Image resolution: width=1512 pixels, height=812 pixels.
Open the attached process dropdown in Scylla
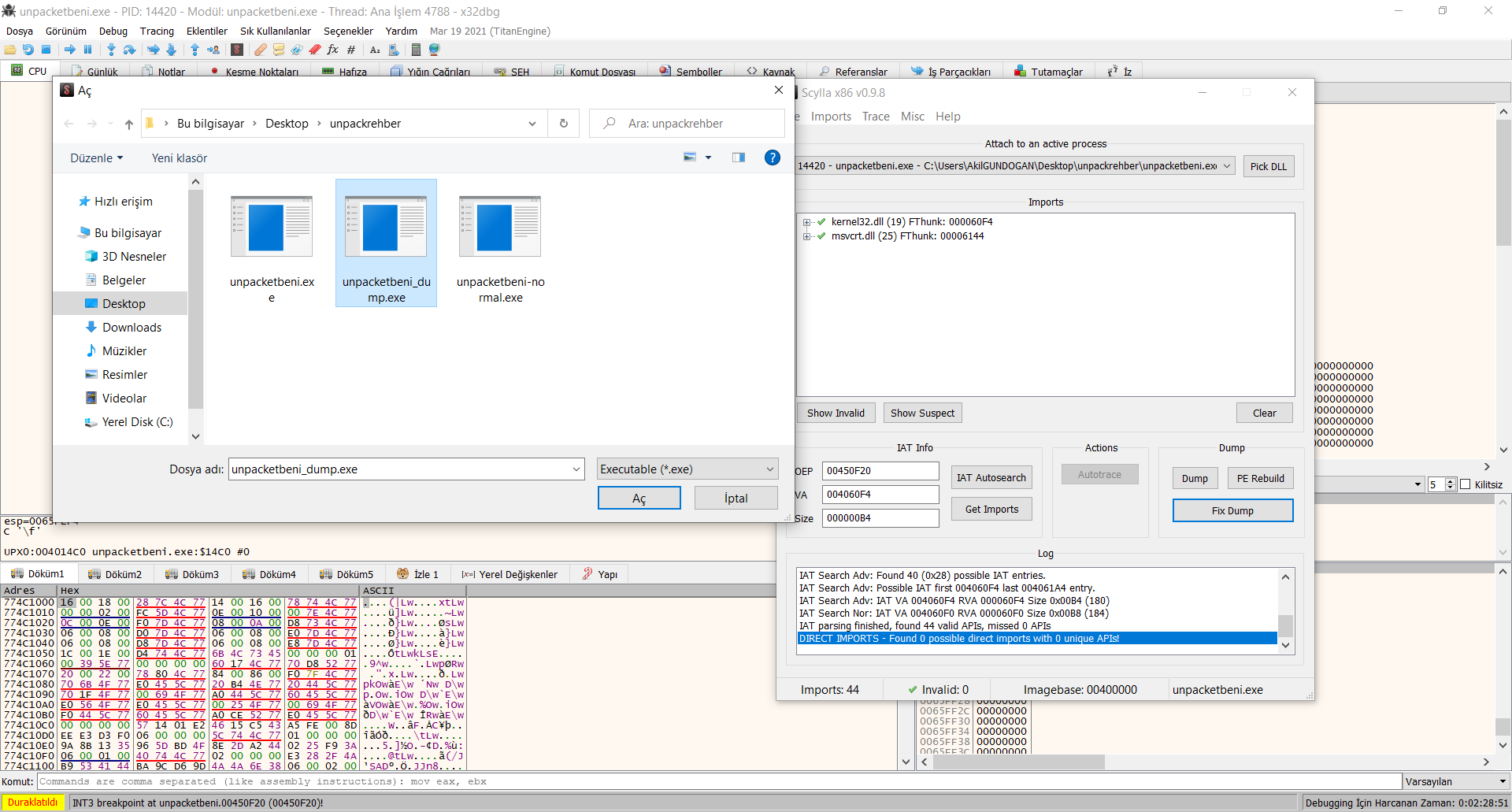[x=1227, y=166]
